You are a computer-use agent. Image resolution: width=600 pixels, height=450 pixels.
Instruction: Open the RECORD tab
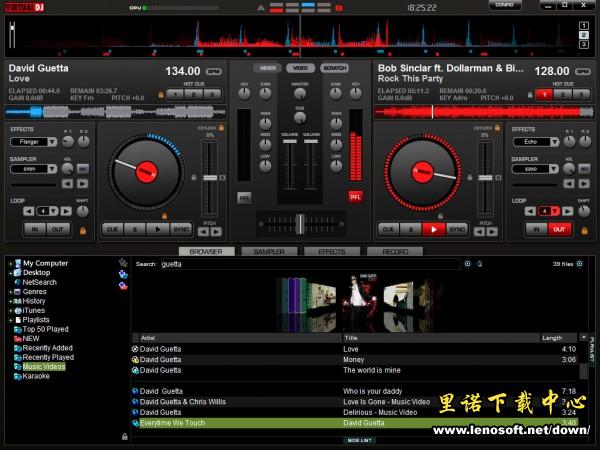pos(395,252)
